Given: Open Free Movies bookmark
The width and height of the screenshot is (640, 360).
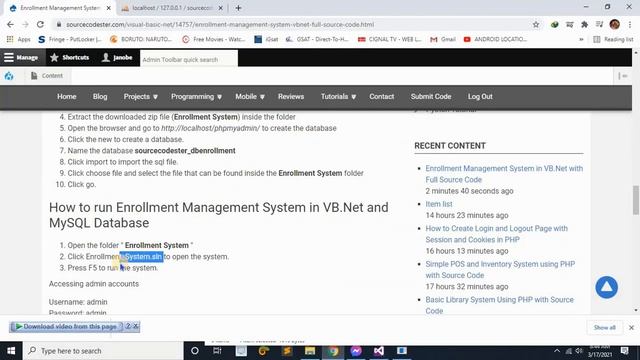Looking at the screenshot, I should pos(213,39).
